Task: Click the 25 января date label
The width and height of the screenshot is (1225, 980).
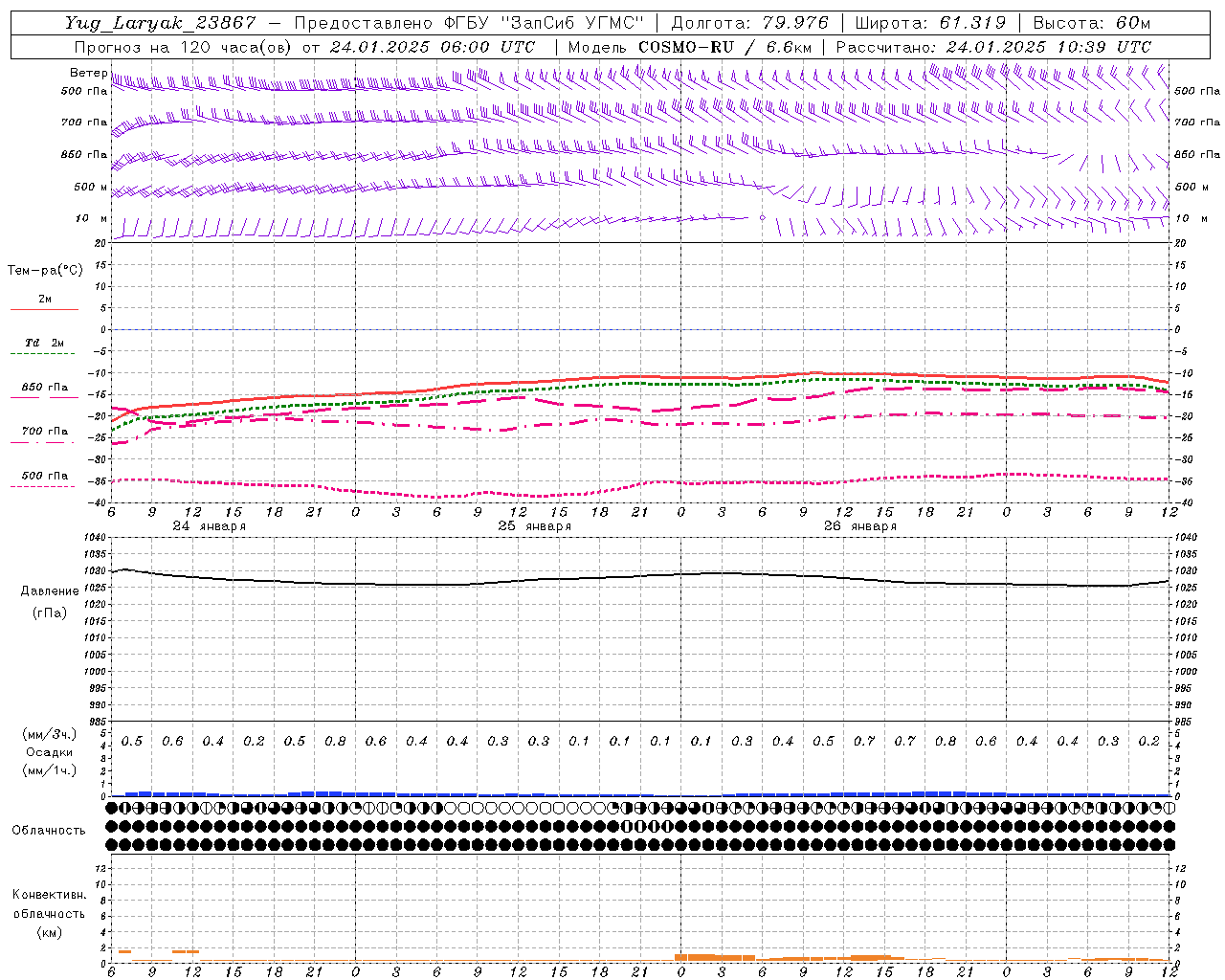Action: 534,526
